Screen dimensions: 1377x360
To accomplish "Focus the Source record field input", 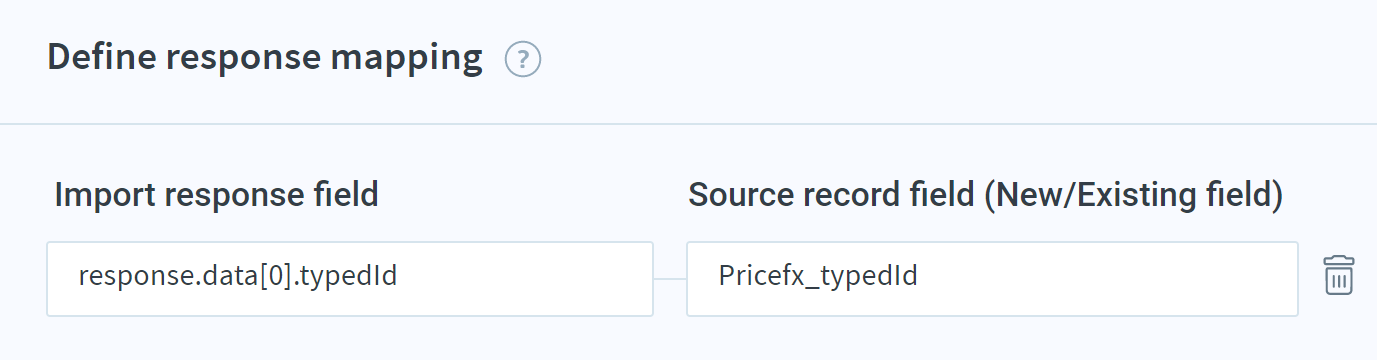I will tap(992, 278).
